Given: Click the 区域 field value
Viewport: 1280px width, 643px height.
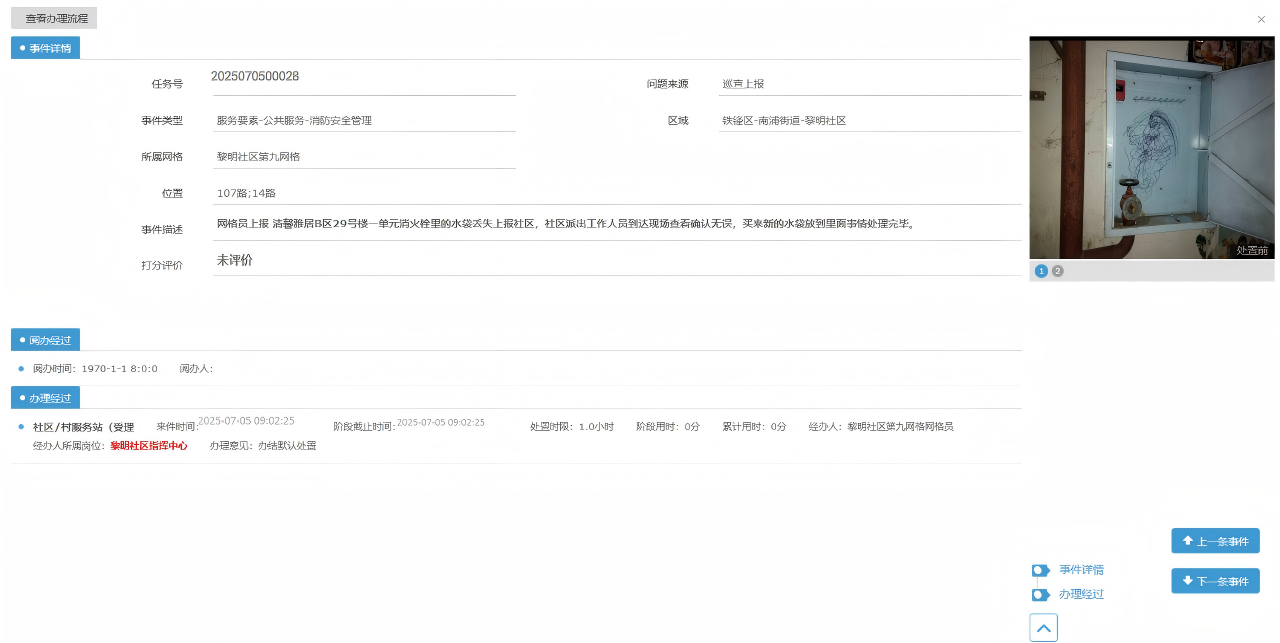Looking at the screenshot, I should [868, 121].
